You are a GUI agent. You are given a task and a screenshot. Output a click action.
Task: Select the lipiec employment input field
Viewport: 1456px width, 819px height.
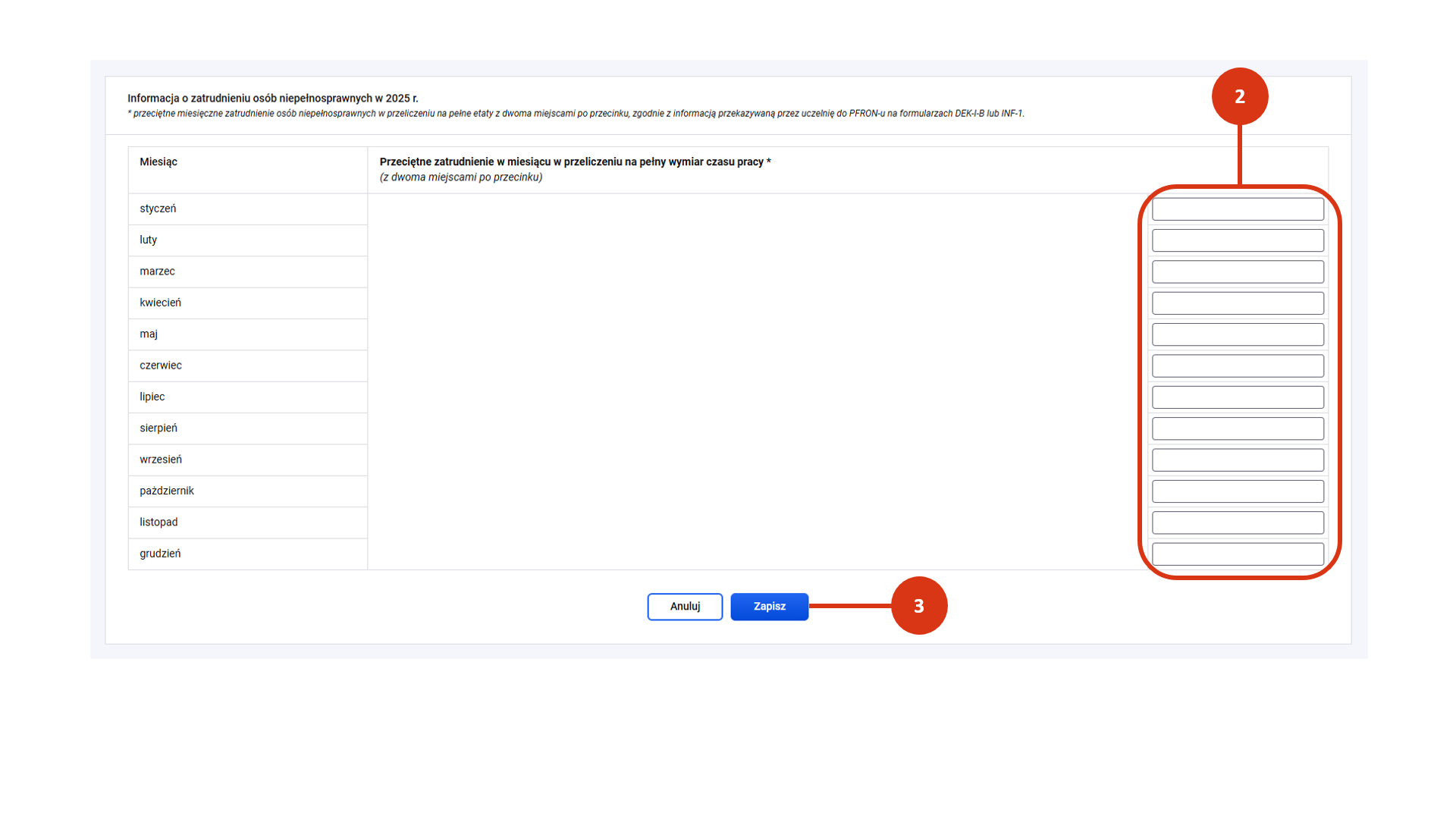1238,397
